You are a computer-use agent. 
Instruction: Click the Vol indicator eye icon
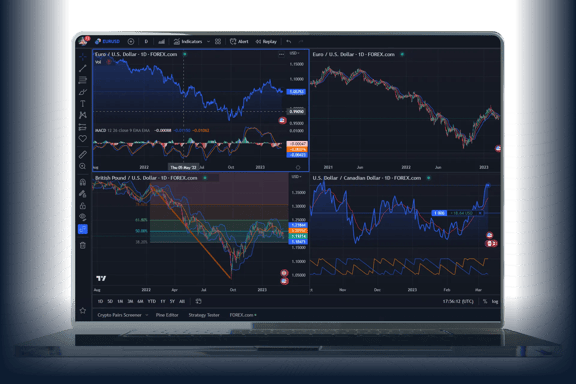point(108,62)
